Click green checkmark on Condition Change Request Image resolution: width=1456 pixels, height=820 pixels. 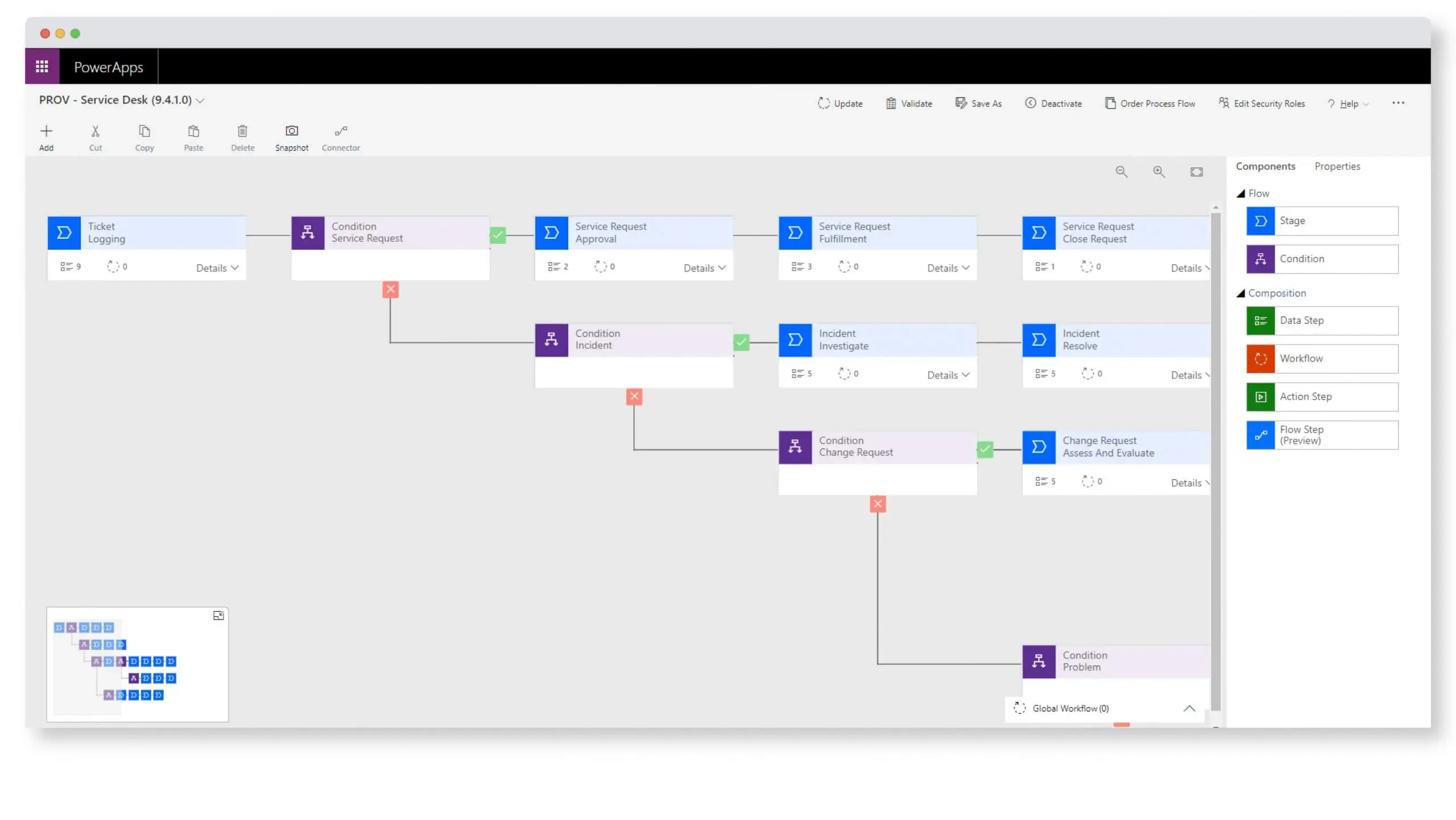(x=985, y=450)
